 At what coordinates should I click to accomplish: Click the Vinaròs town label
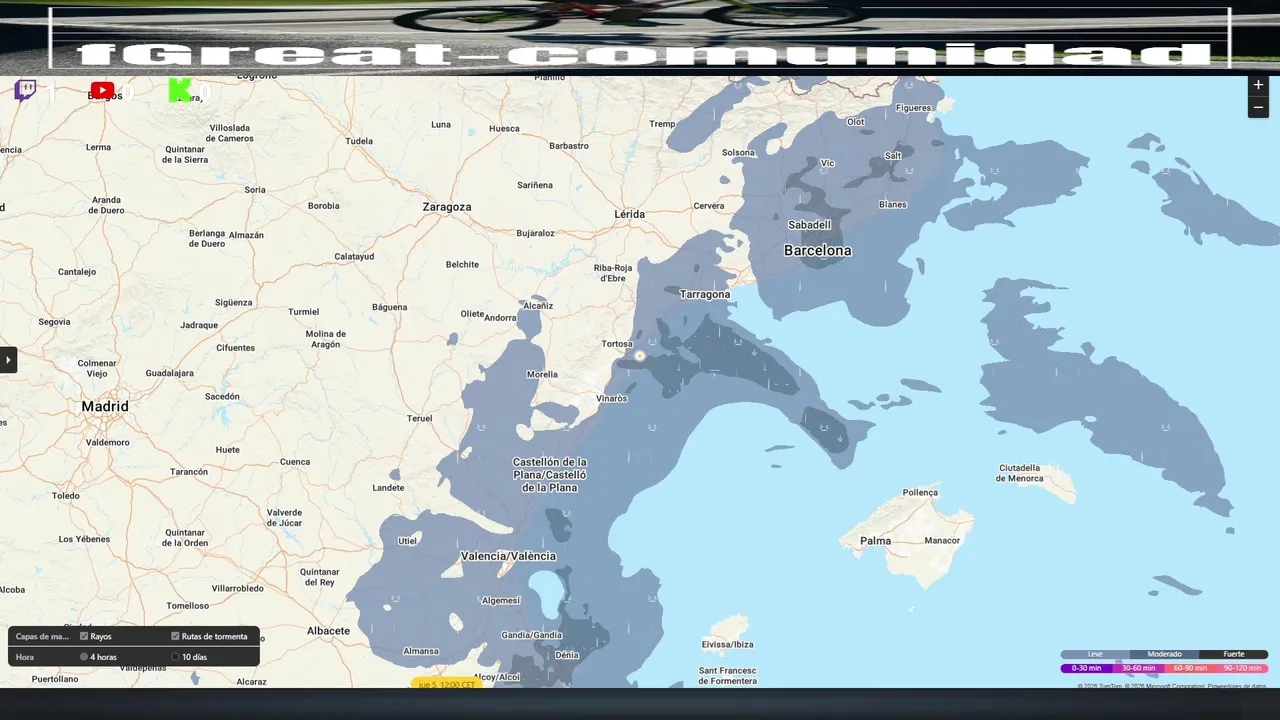coord(611,398)
